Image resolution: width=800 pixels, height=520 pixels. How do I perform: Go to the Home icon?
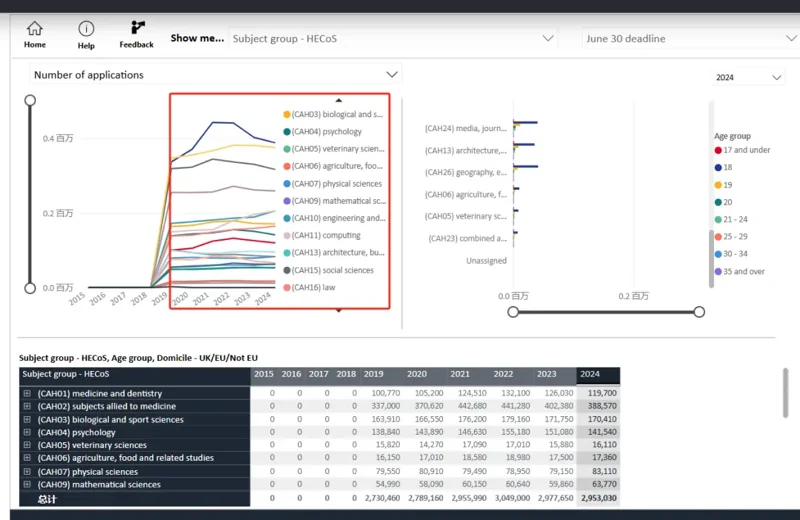pos(35,29)
